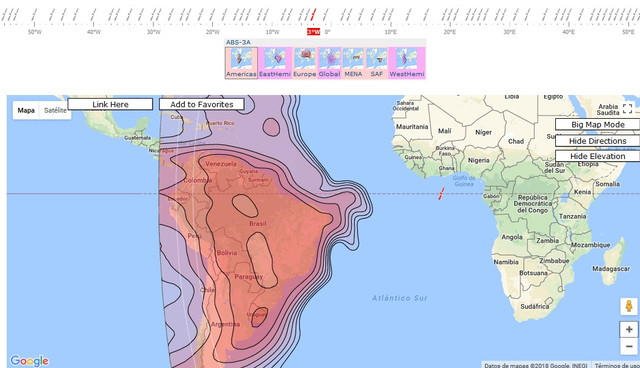Click the Paraguay label on map
The height and width of the screenshot is (368, 640).
(249, 277)
